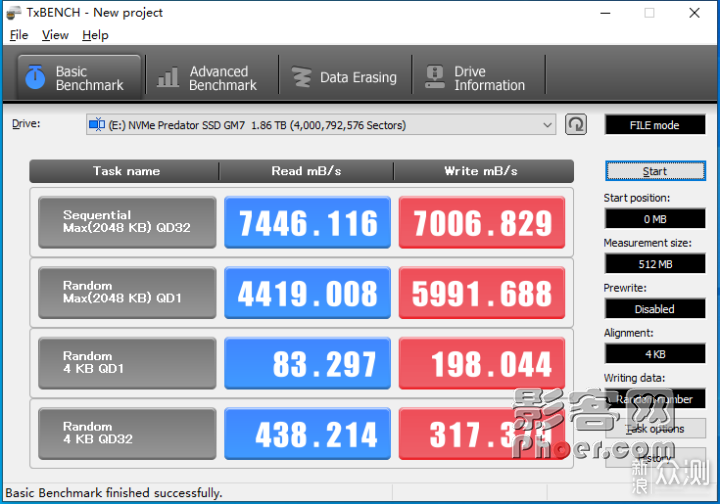Click the FILE mode button
Screen dimensions: 720x504
[655, 125]
